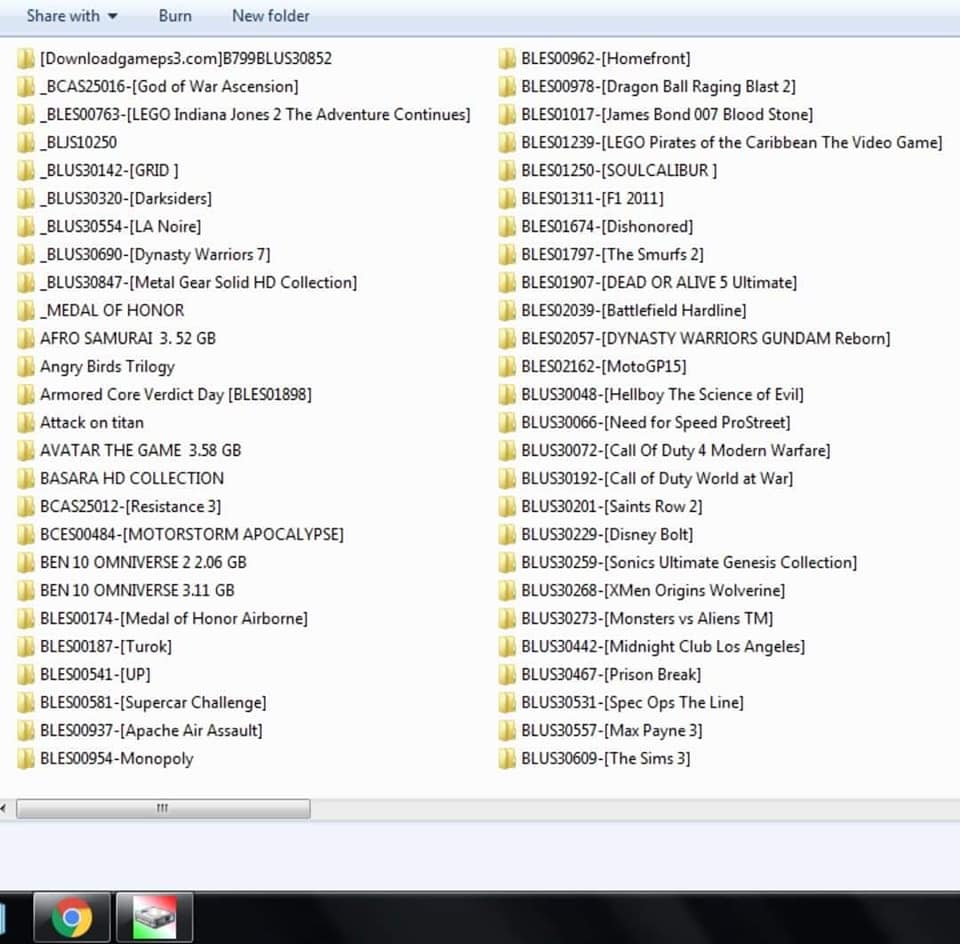Viewport: 960px width, 944px height.
Task: Select Hellboy The Science of Evil name
Action: coord(662,395)
